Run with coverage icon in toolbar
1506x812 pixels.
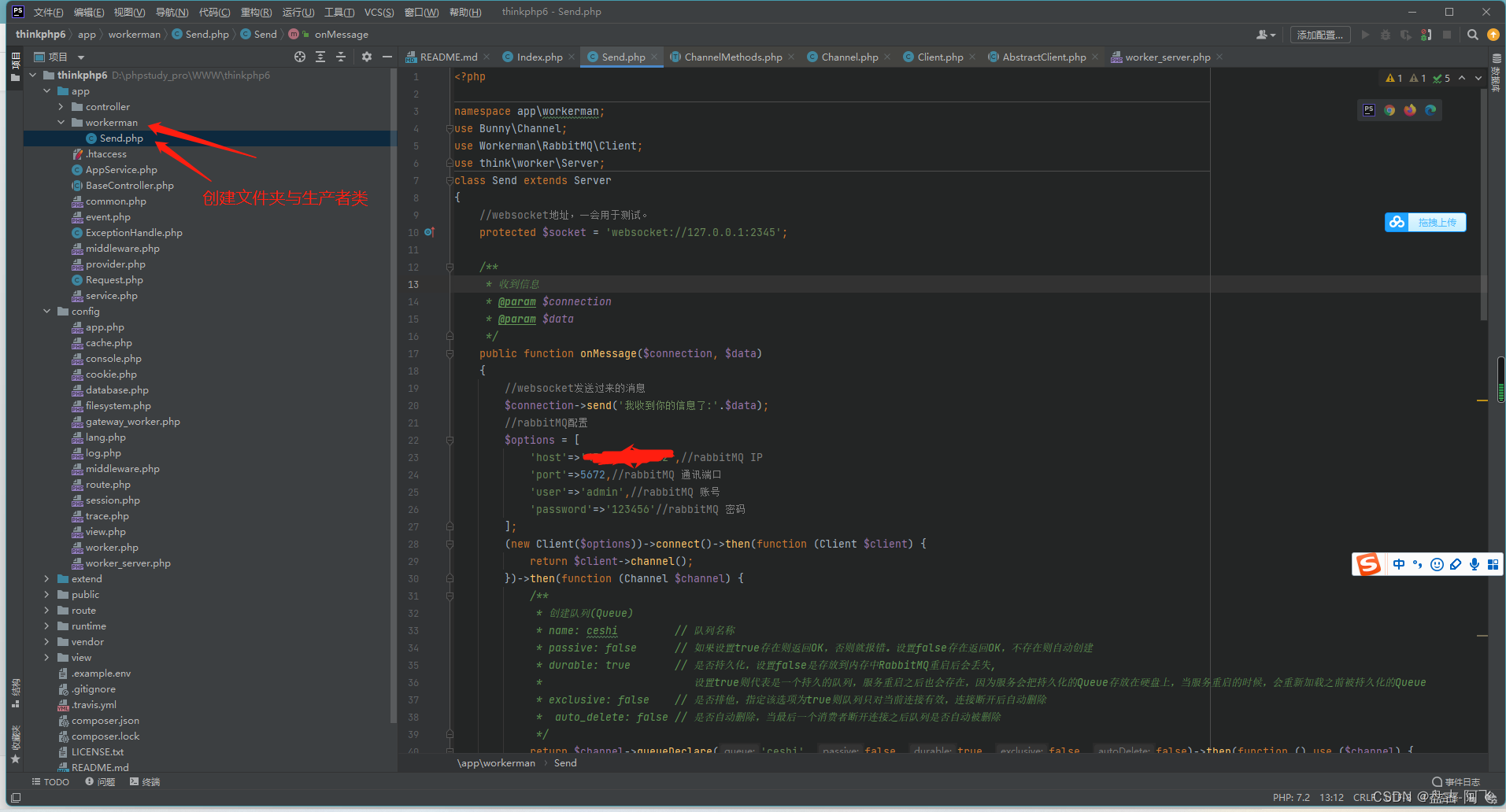pos(1408,34)
